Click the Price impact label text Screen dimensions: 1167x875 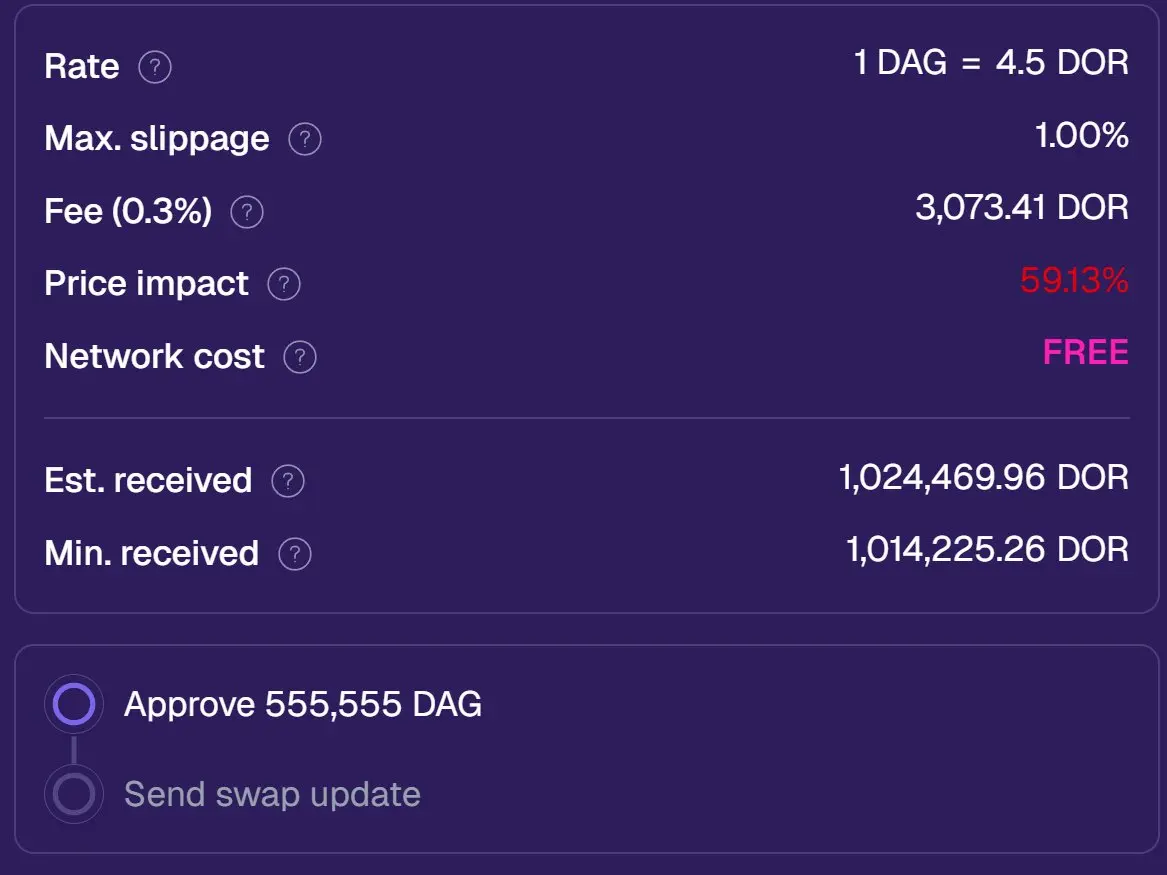[146, 283]
